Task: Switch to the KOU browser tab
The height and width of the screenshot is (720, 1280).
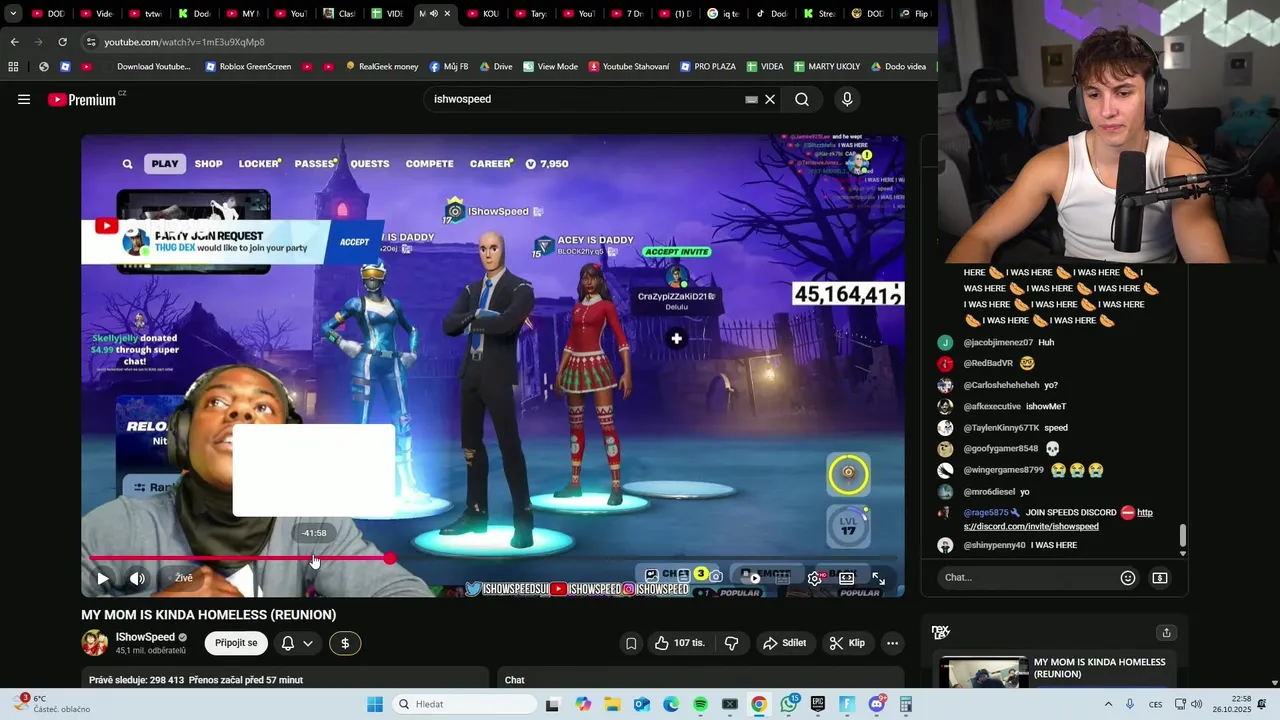Action: 482,14
